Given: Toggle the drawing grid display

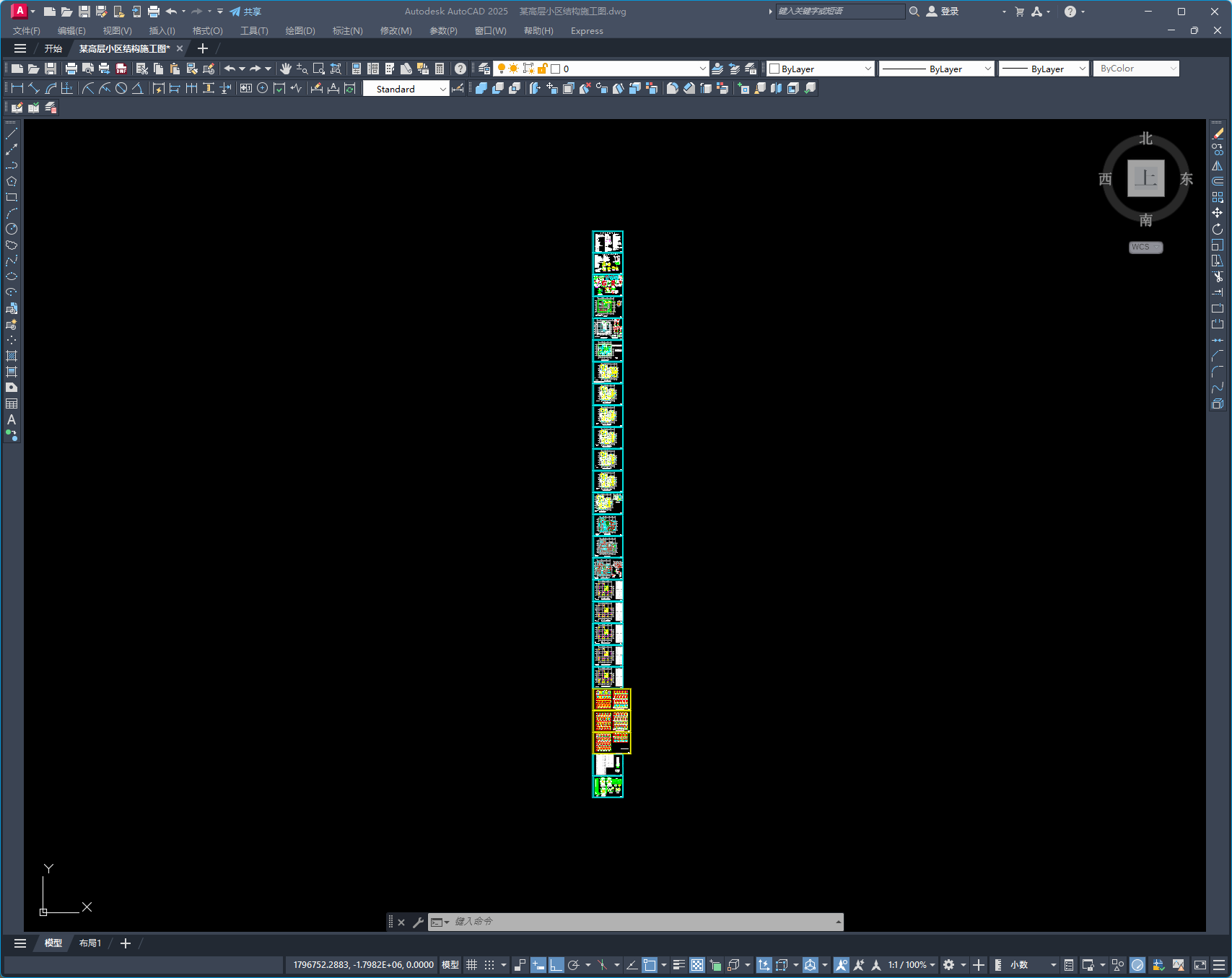Looking at the screenshot, I should [x=472, y=965].
